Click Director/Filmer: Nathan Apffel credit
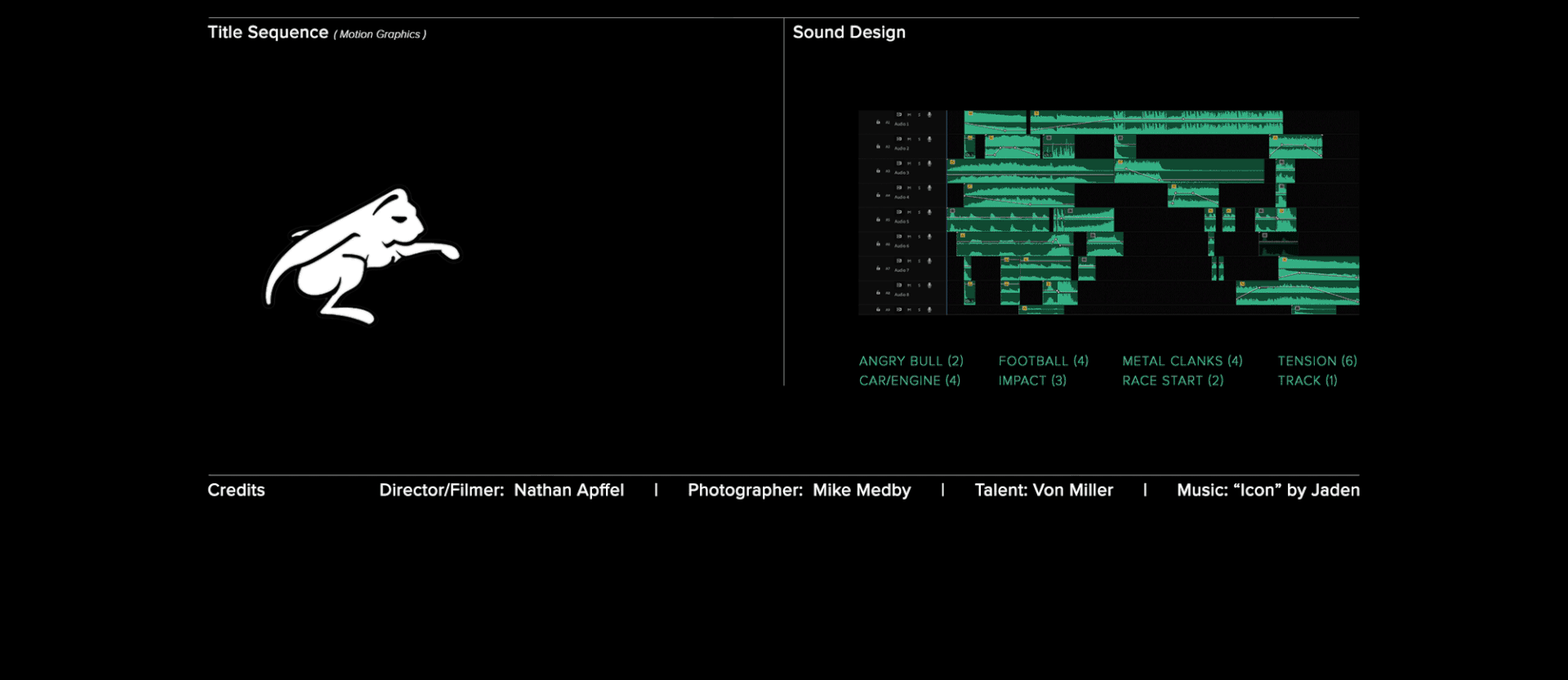 point(501,490)
